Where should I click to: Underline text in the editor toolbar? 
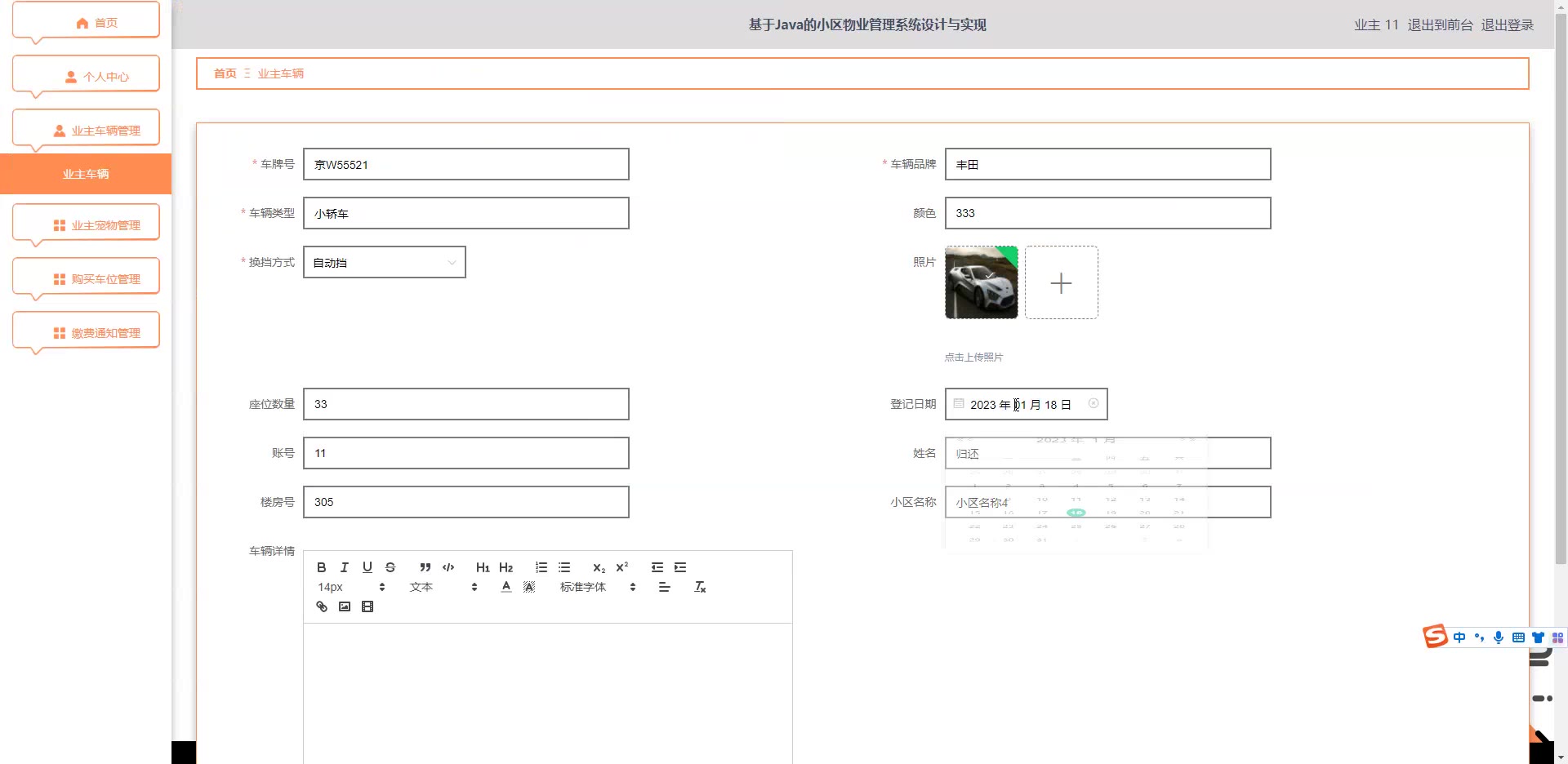(367, 567)
